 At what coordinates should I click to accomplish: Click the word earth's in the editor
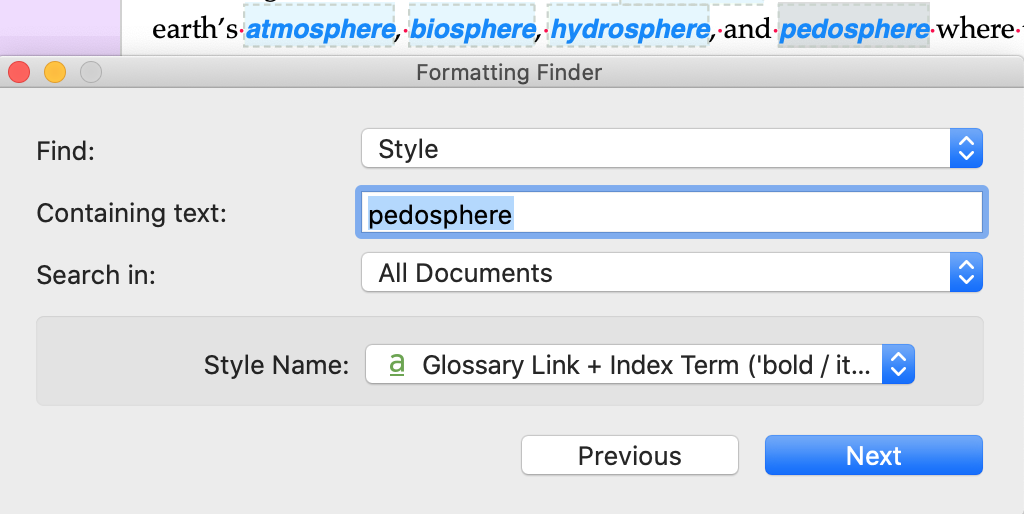(x=195, y=29)
